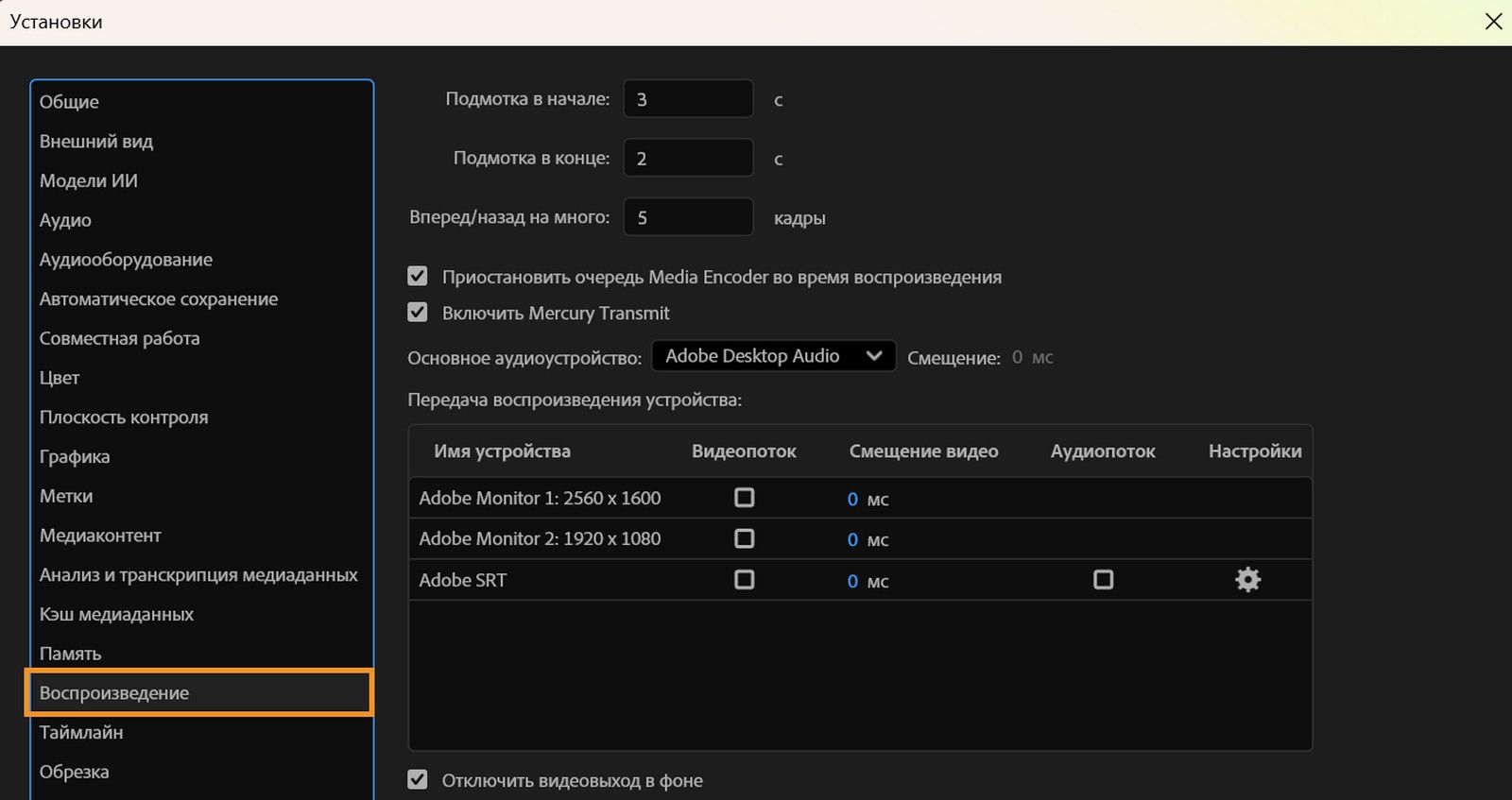1512x800 pixels.
Task: Toggle Media Encoder queue pause checkbox
Action: [418, 276]
